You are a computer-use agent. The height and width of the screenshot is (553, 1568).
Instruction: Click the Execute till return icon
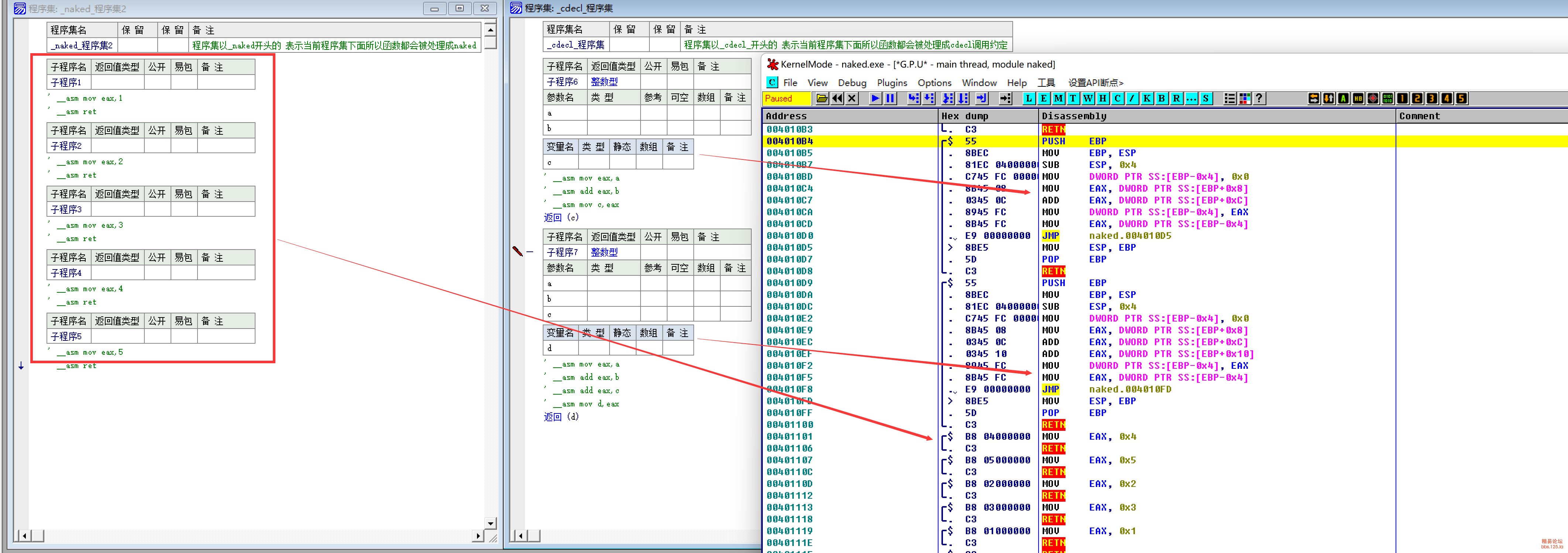[x=981, y=99]
